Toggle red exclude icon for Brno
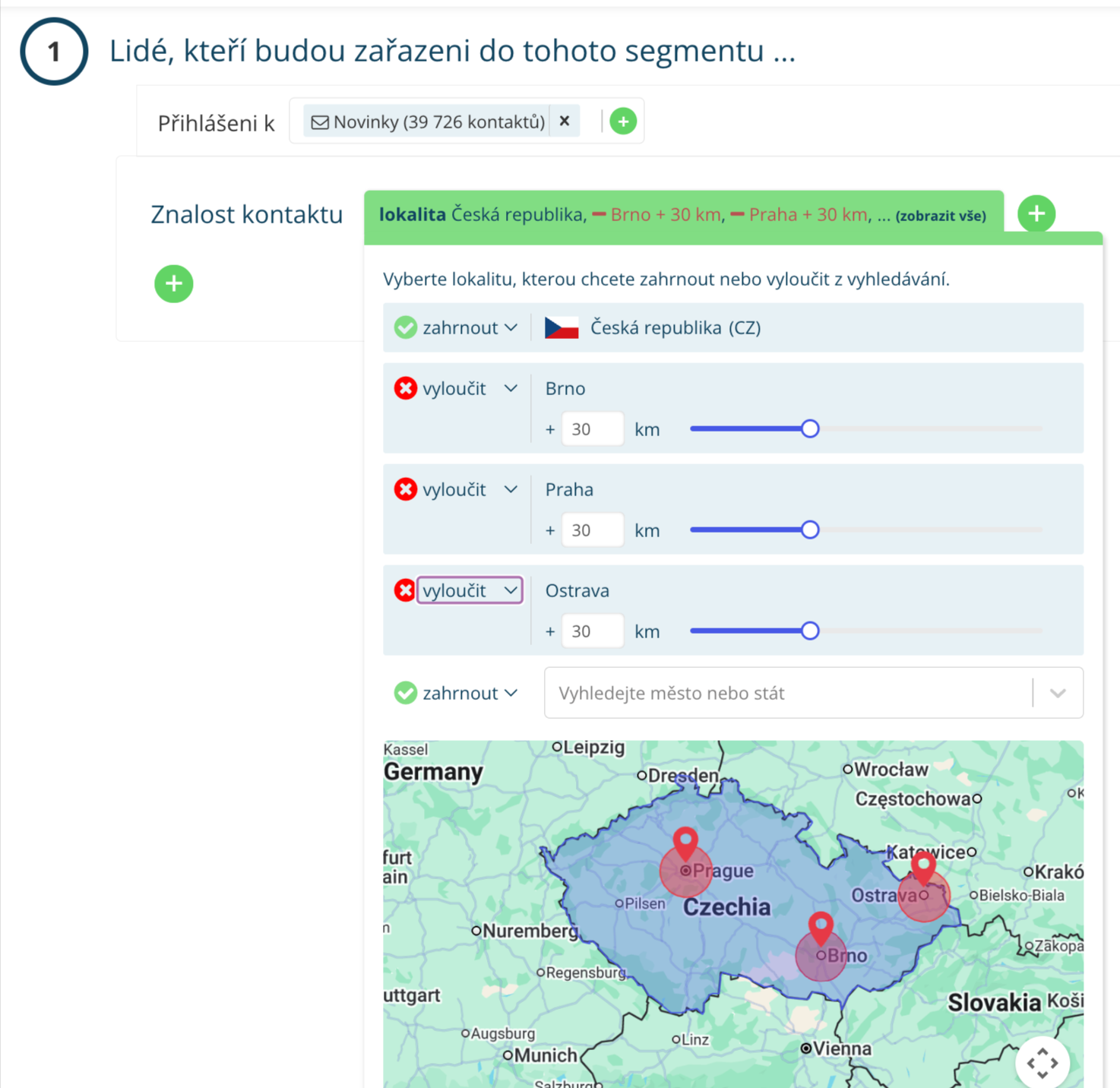This screenshot has height=1088, width=1120. tap(406, 388)
